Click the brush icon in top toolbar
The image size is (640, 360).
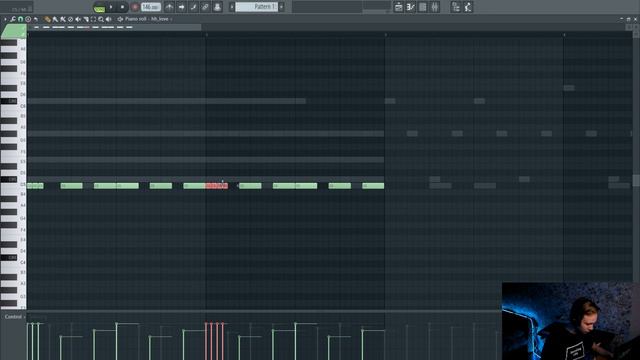pos(193,7)
